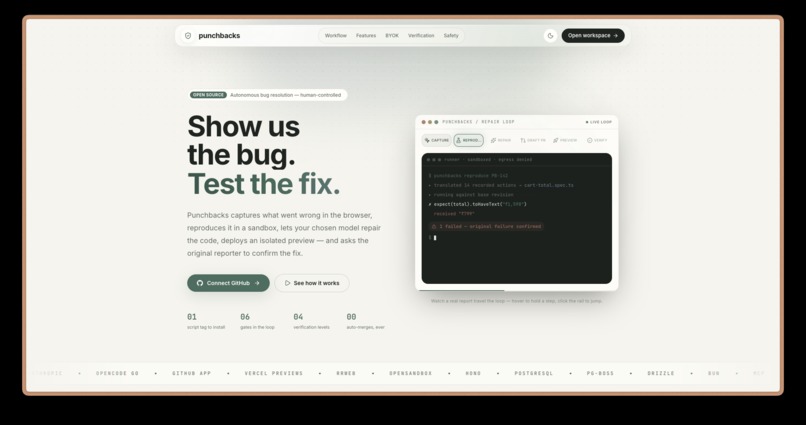
Task: Click the LIVE LOOP indicator
Action: pyautogui.click(x=599, y=122)
